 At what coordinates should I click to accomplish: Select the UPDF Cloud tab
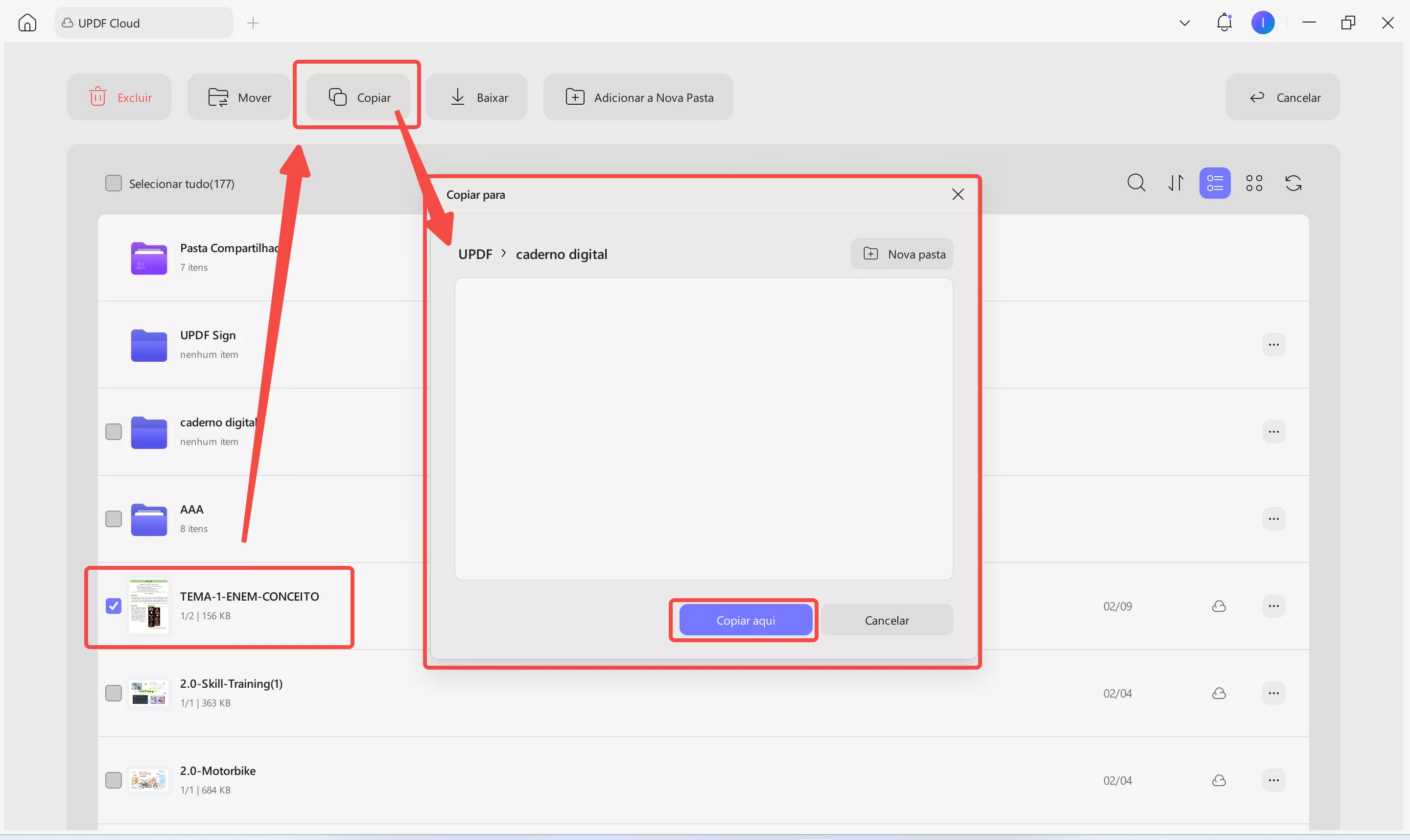point(144,23)
